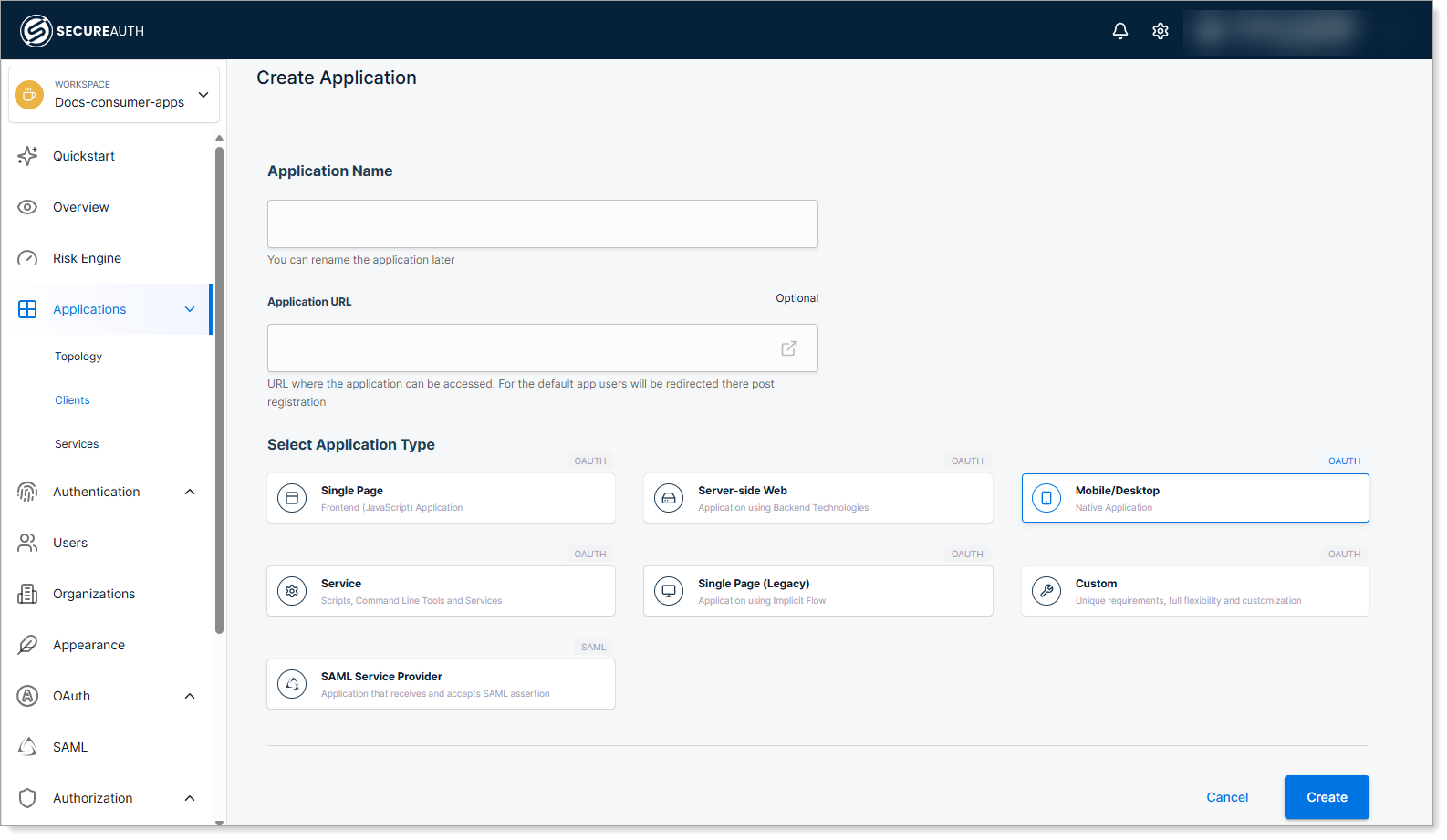
Task: Click the Authorization shield icon
Action: click(x=27, y=798)
